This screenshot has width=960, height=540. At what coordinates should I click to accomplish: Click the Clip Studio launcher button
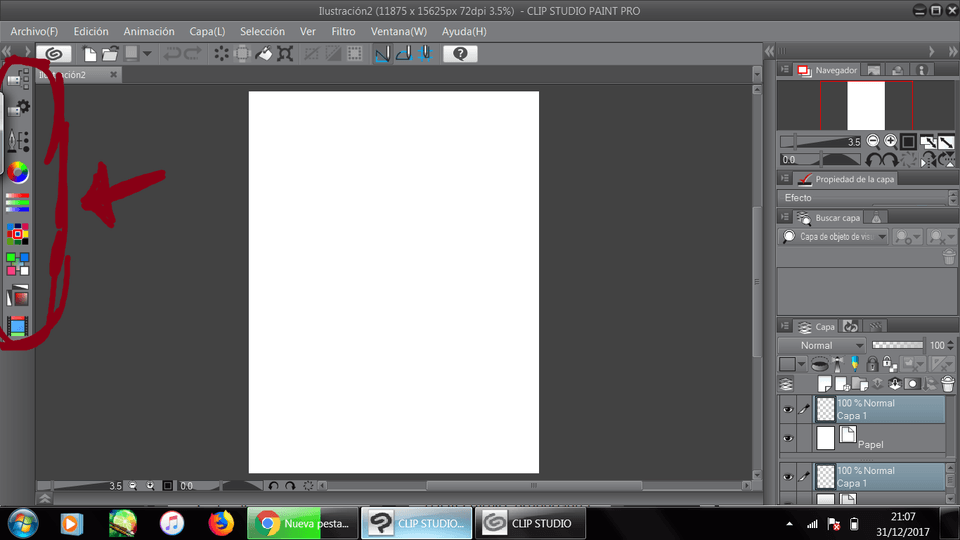[x=54, y=54]
